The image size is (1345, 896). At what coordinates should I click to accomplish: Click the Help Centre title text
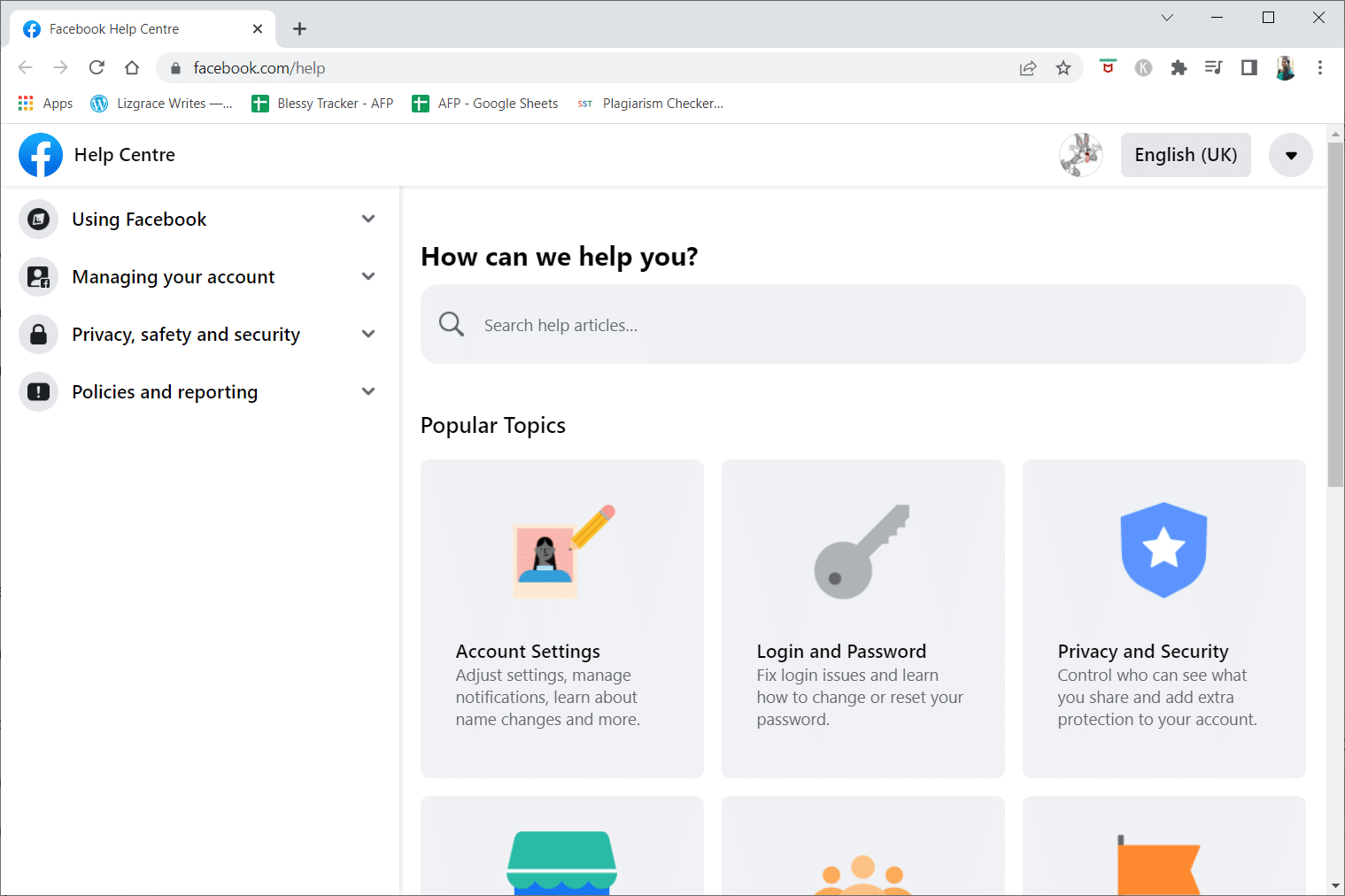125,155
